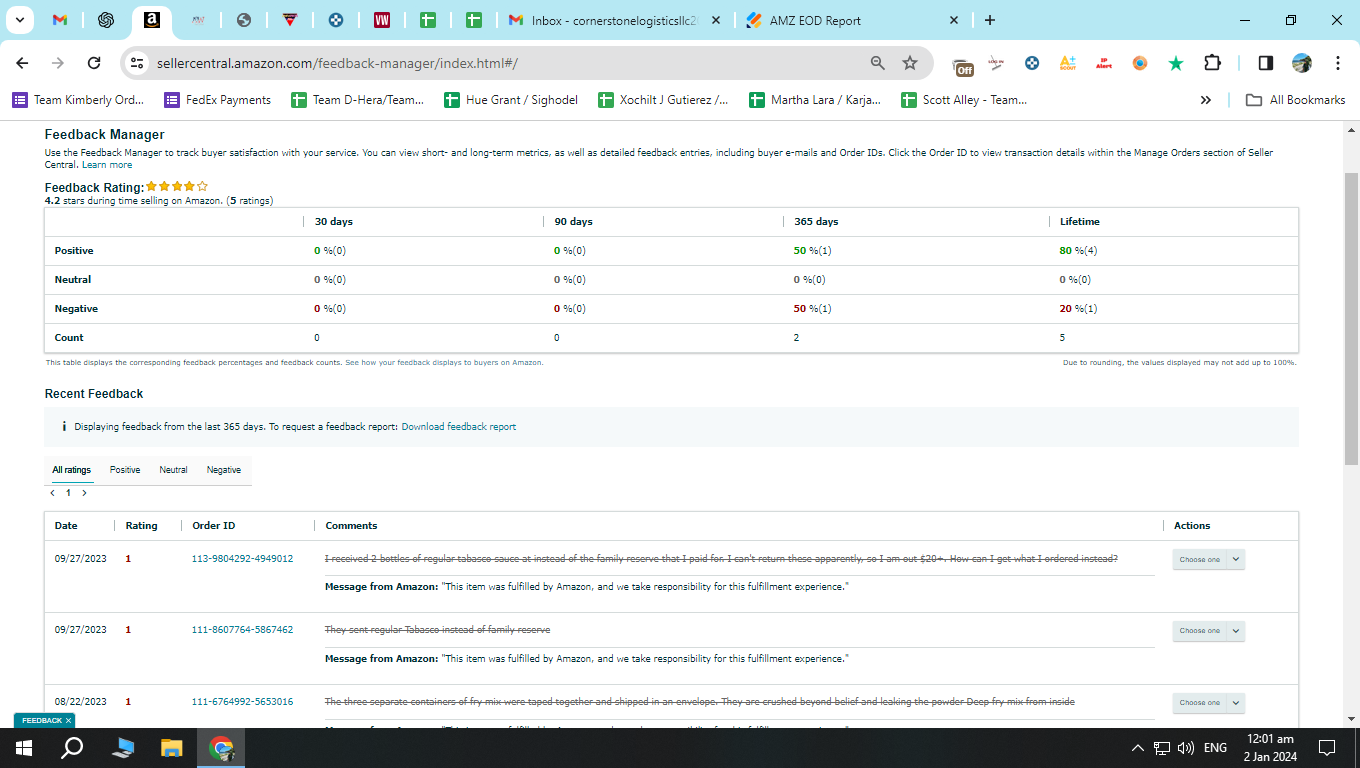Close the FEEDBACK widget
The image size is (1360, 768).
click(x=68, y=720)
